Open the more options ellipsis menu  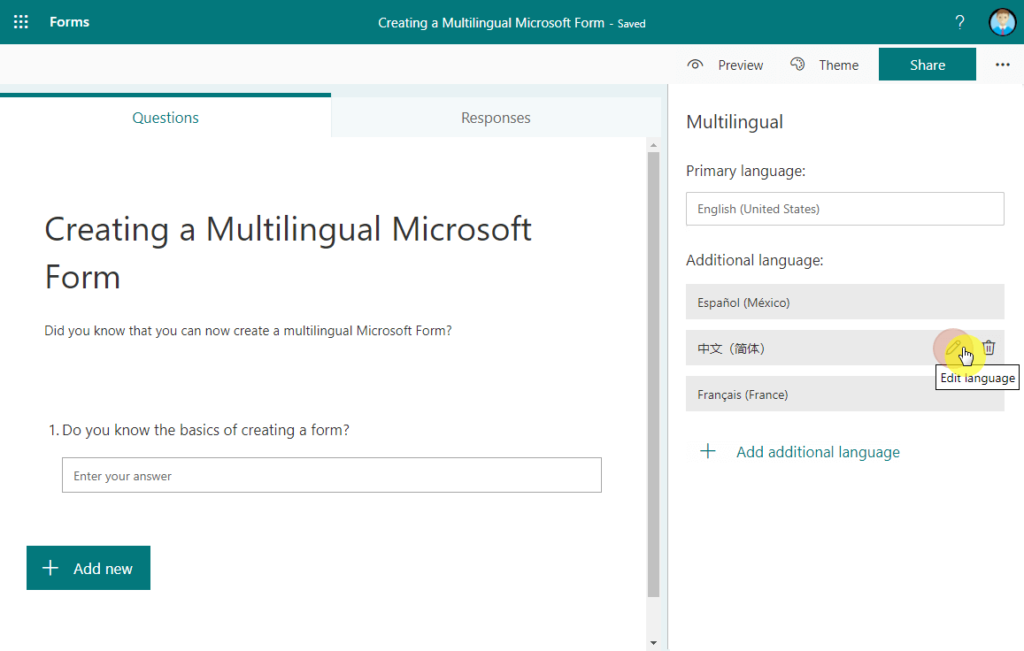[x=1002, y=65]
